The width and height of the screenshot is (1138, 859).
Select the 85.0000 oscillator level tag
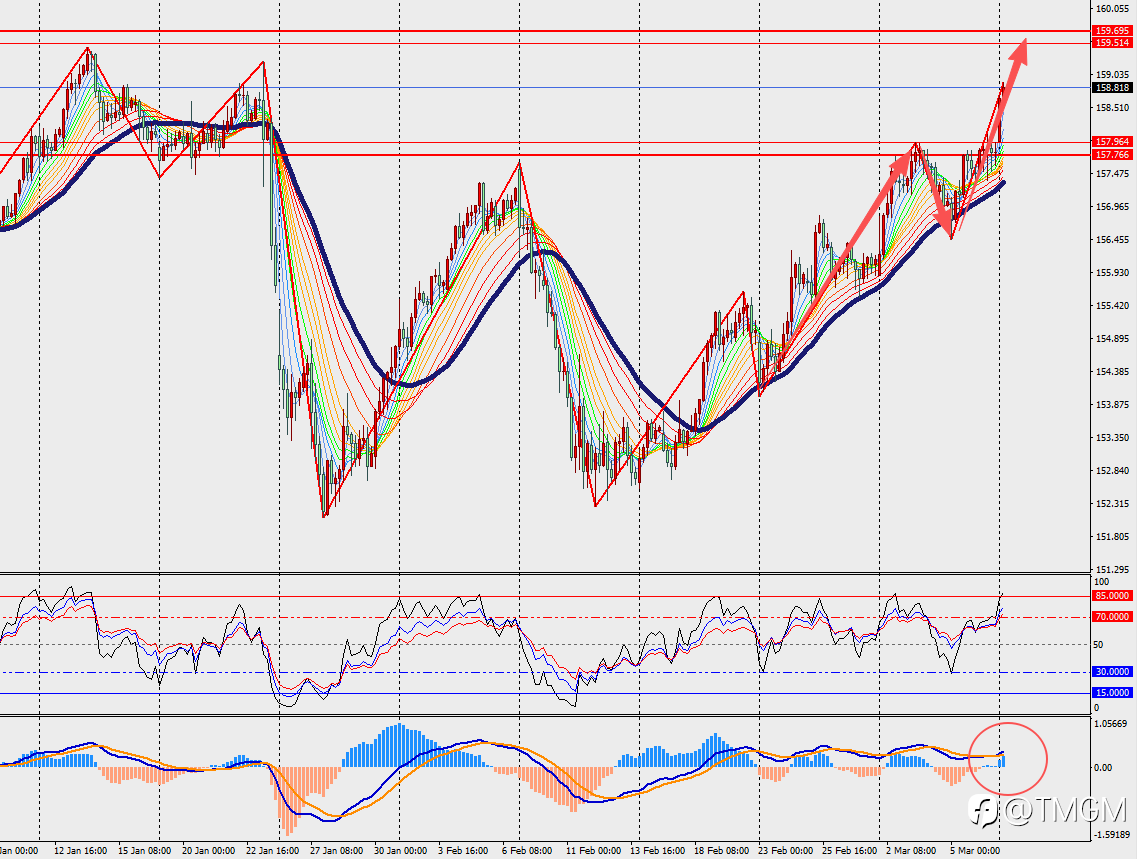click(1112, 596)
